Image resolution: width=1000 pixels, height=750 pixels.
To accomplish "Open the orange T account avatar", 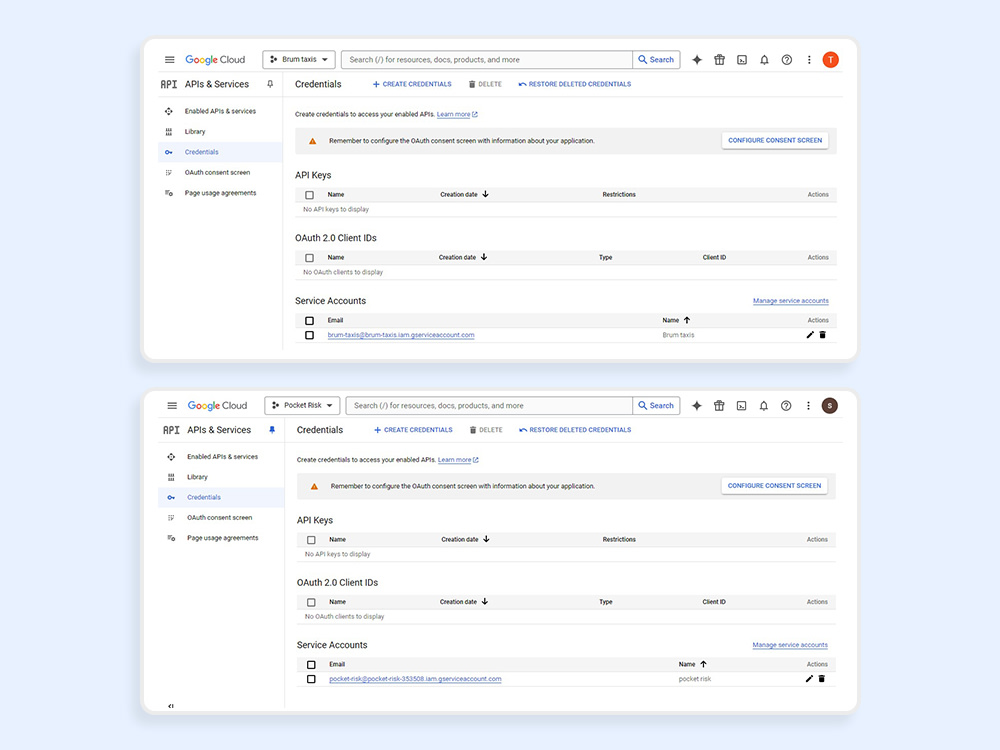I will click(830, 60).
